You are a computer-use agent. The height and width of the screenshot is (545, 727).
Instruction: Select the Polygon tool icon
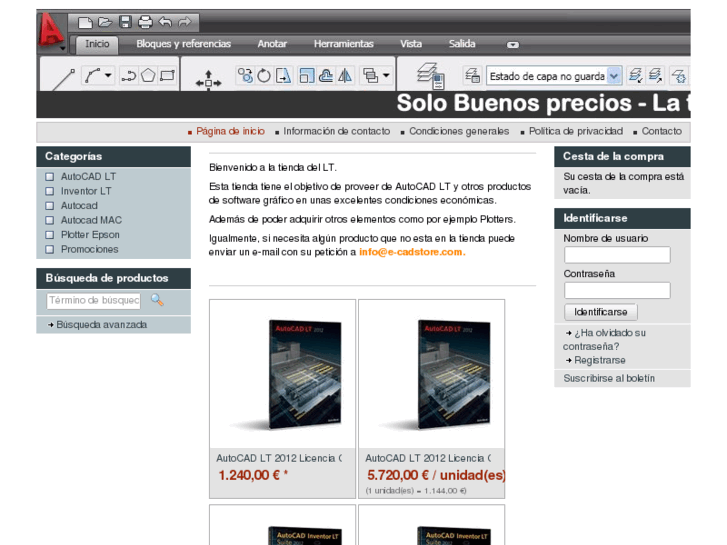(x=148, y=75)
